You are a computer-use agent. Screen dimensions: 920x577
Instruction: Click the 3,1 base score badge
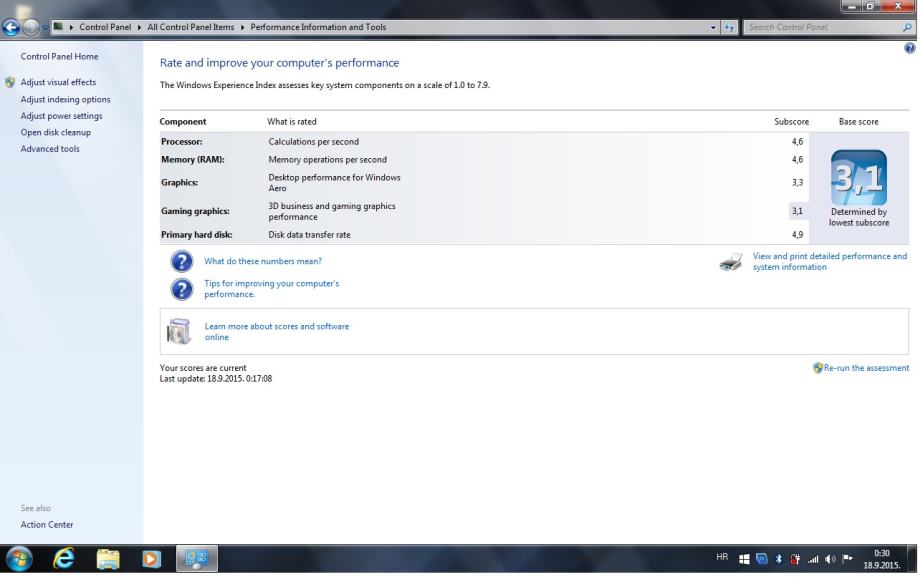point(858,177)
